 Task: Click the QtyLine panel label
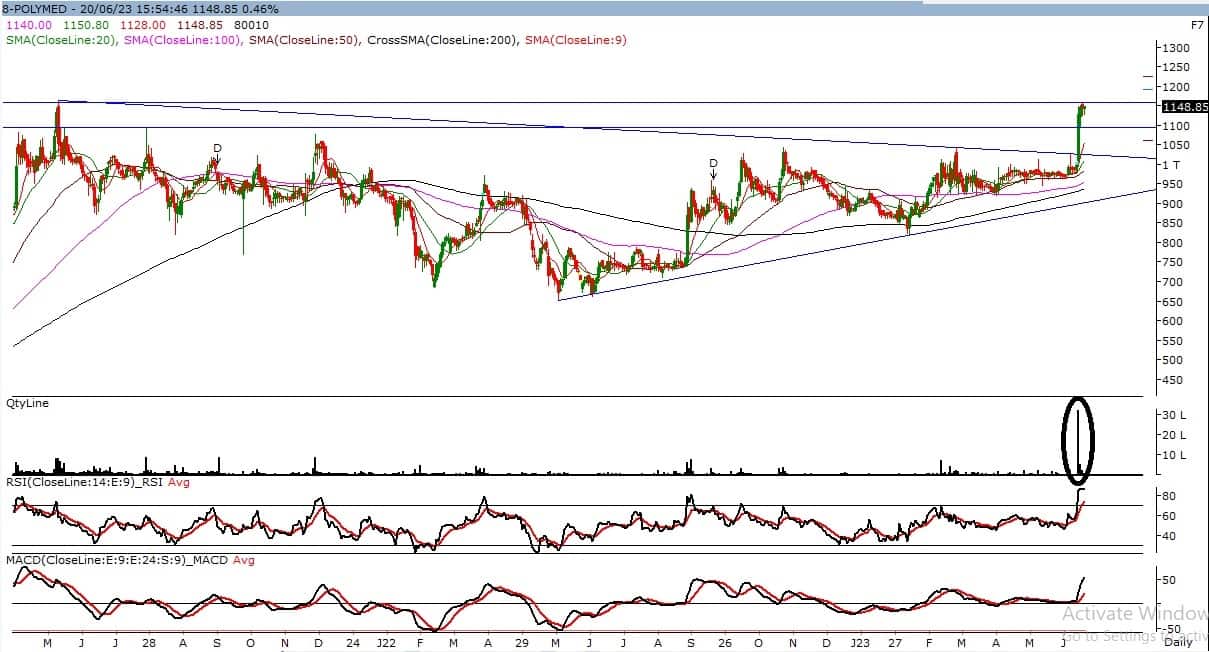28,403
